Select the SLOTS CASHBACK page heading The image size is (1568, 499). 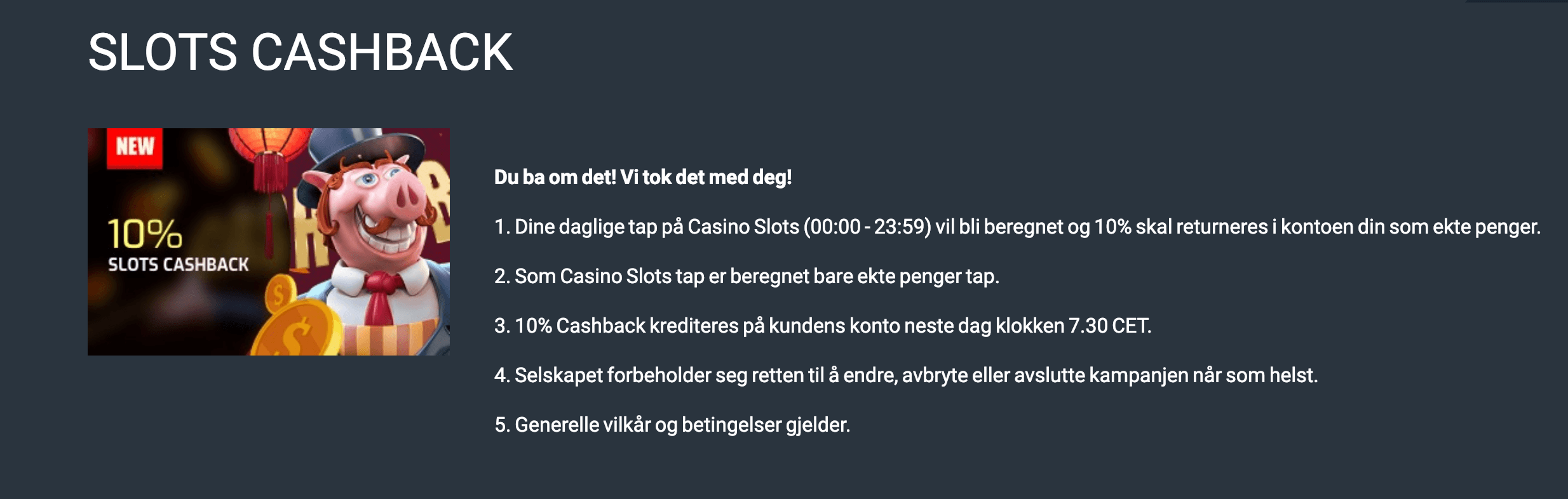300,52
